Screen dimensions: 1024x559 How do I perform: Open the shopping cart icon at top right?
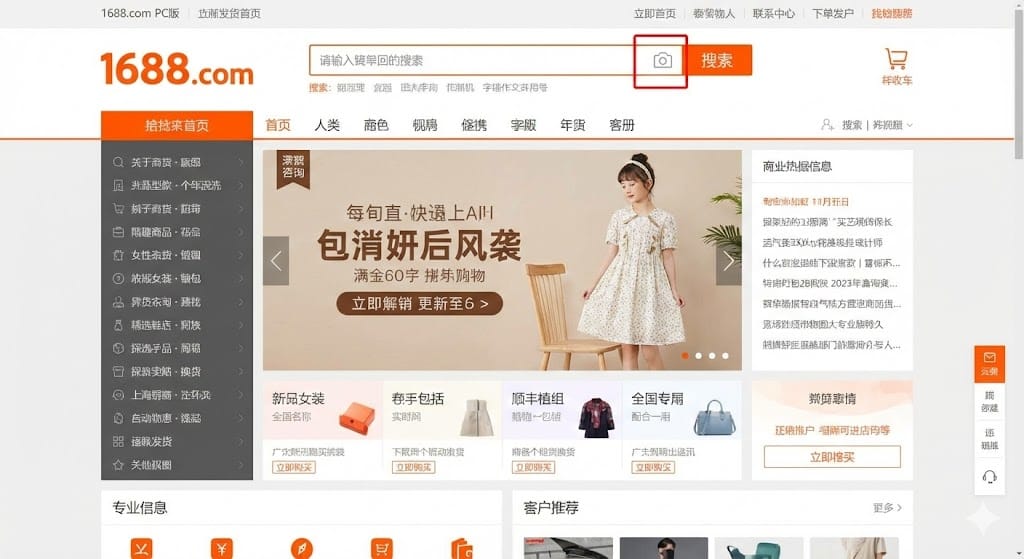(896, 59)
